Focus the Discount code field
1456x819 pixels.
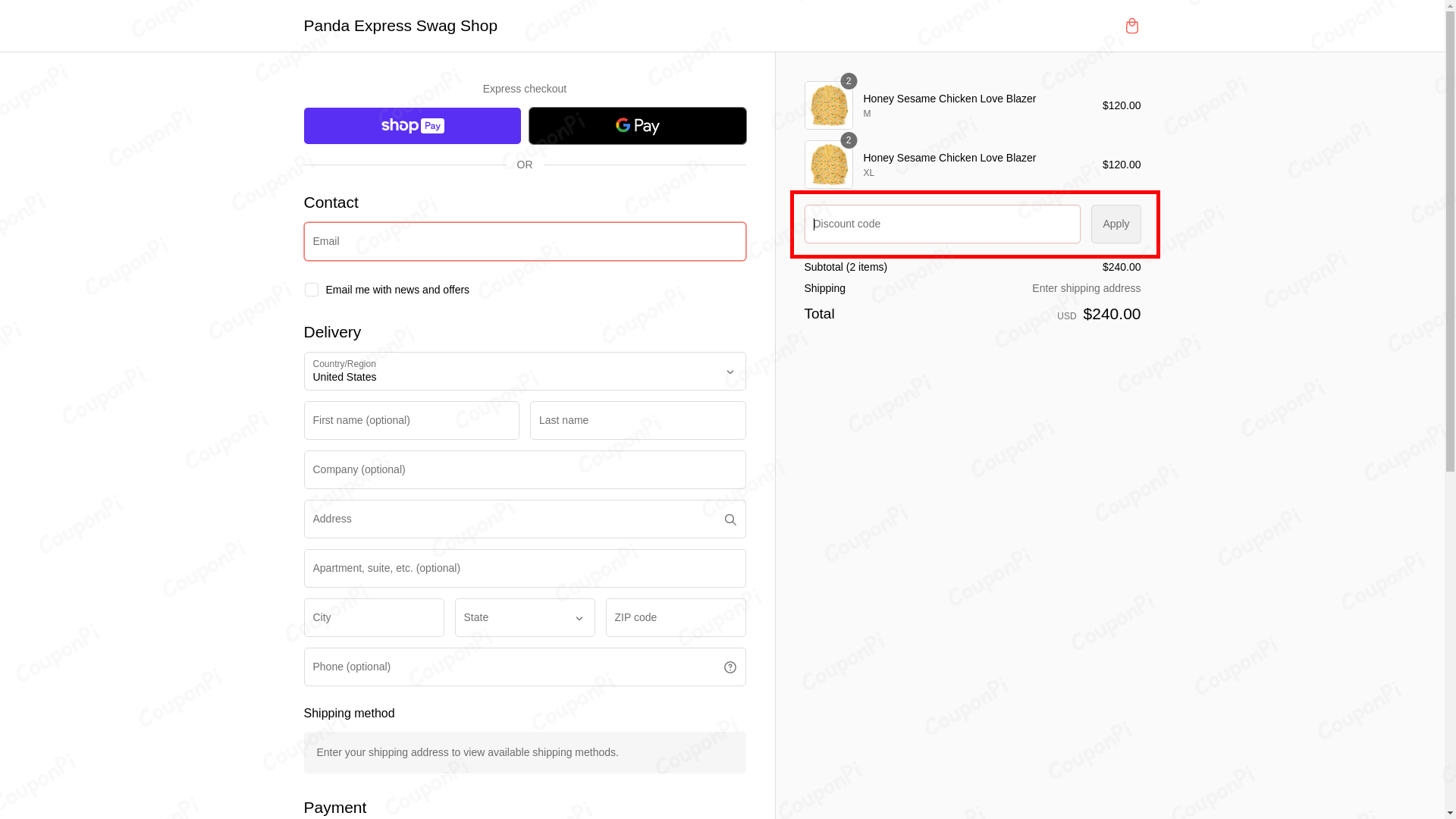(x=941, y=224)
